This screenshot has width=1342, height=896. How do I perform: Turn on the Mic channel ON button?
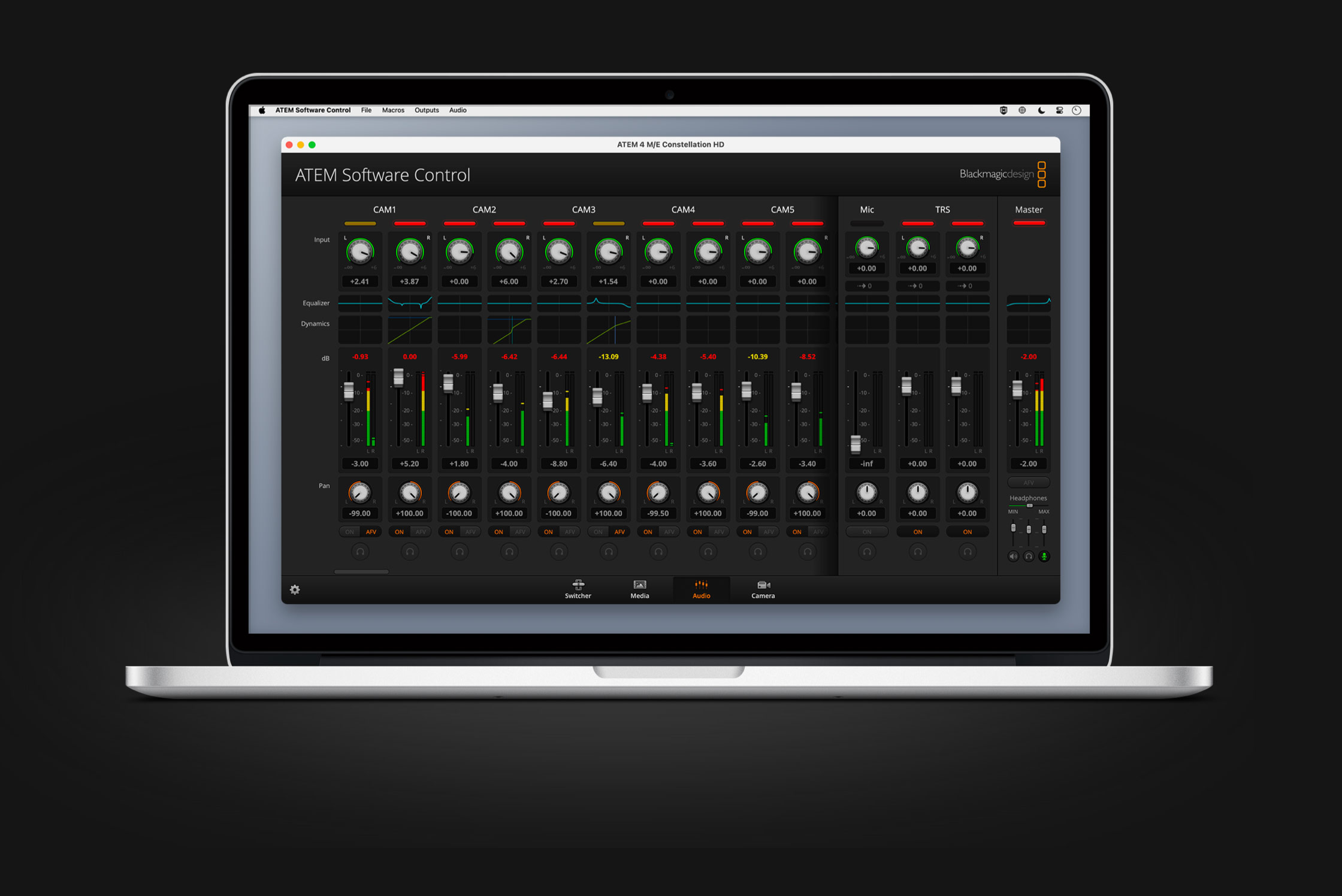867,532
